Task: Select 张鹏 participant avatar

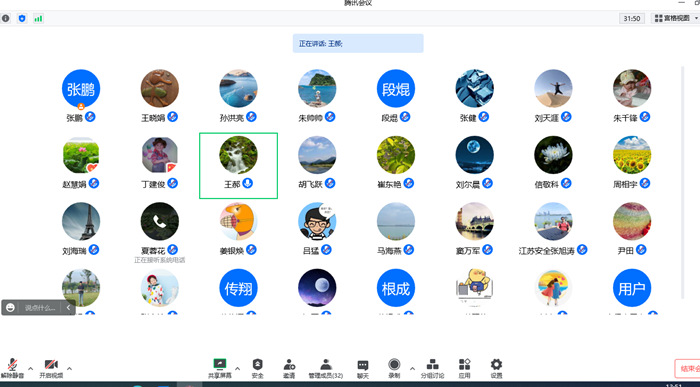Action: 81,89
